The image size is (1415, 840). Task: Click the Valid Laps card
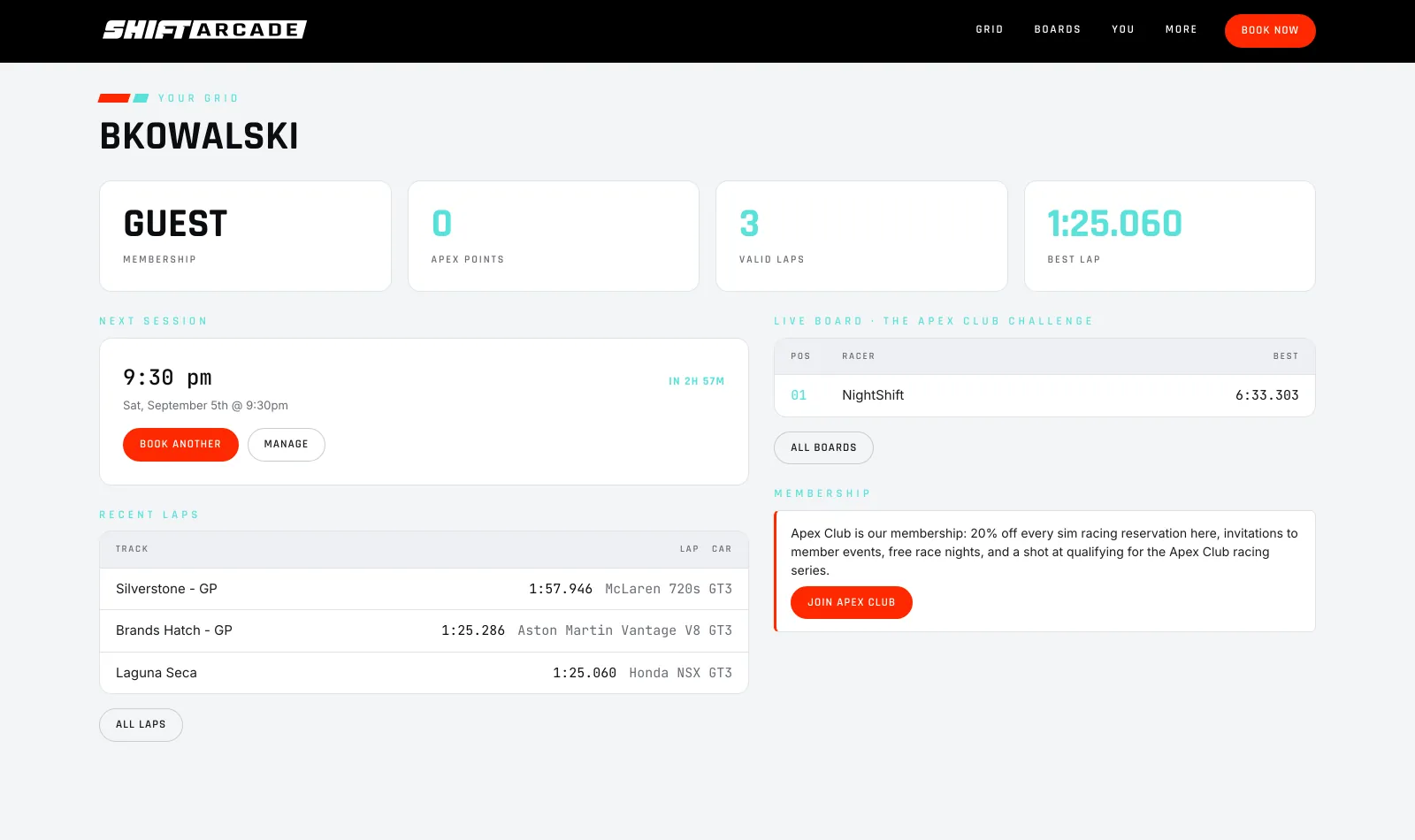(x=861, y=236)
